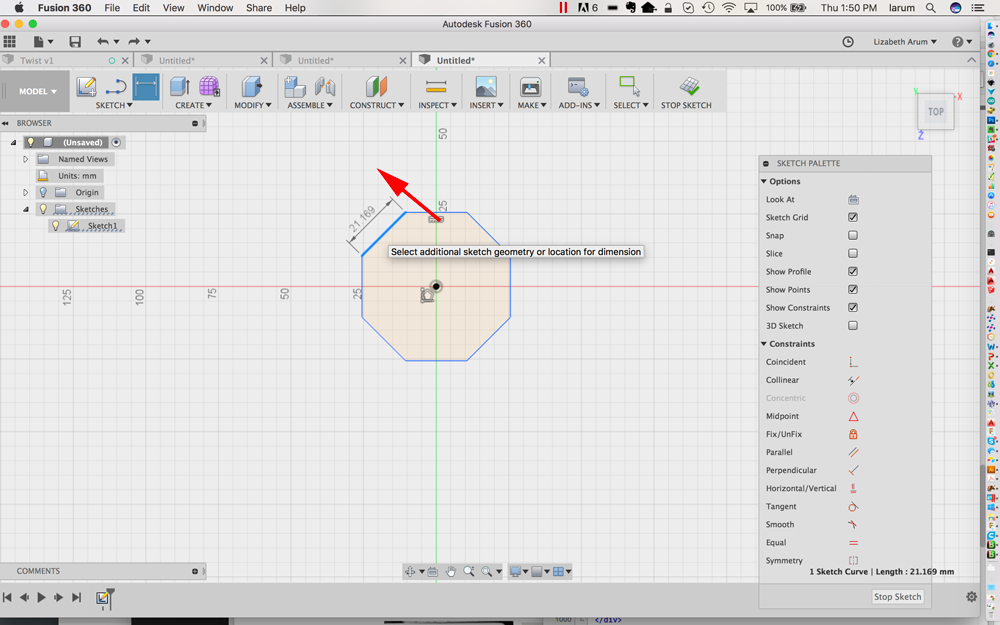Click the Stop Sketch toolbar icon

689,87
